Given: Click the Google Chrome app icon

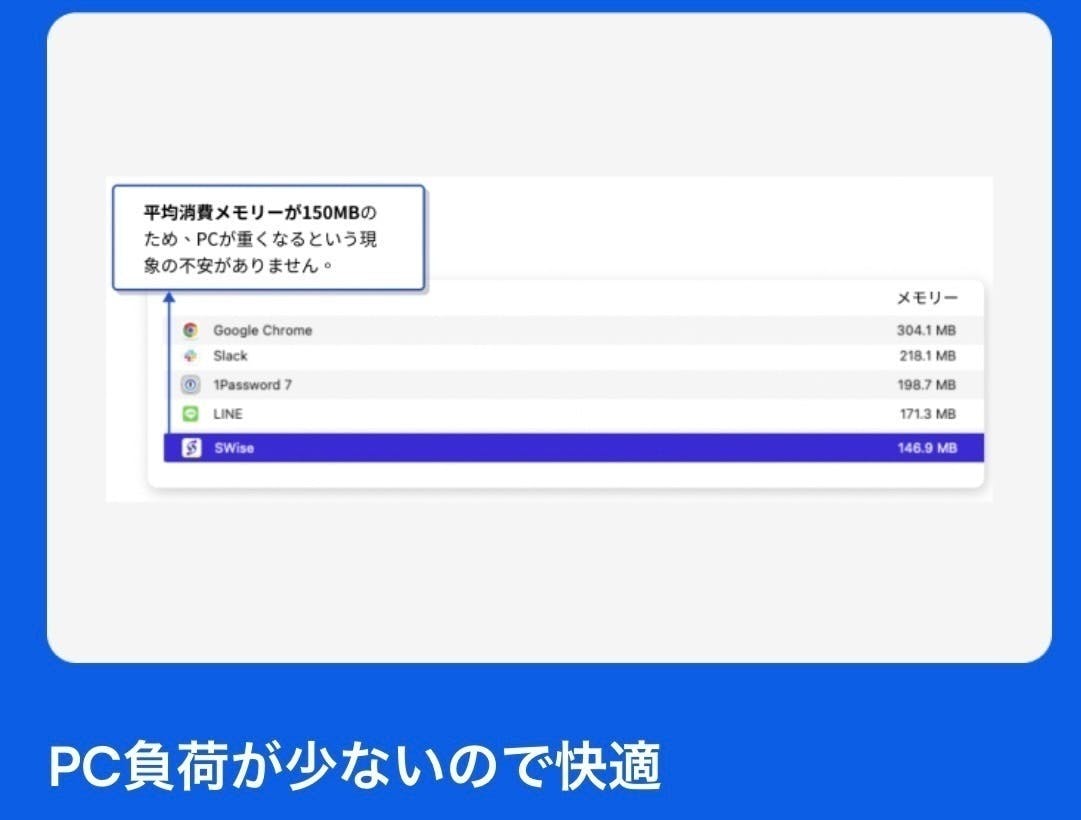Looking at the screenshot, I should (188, 329).
